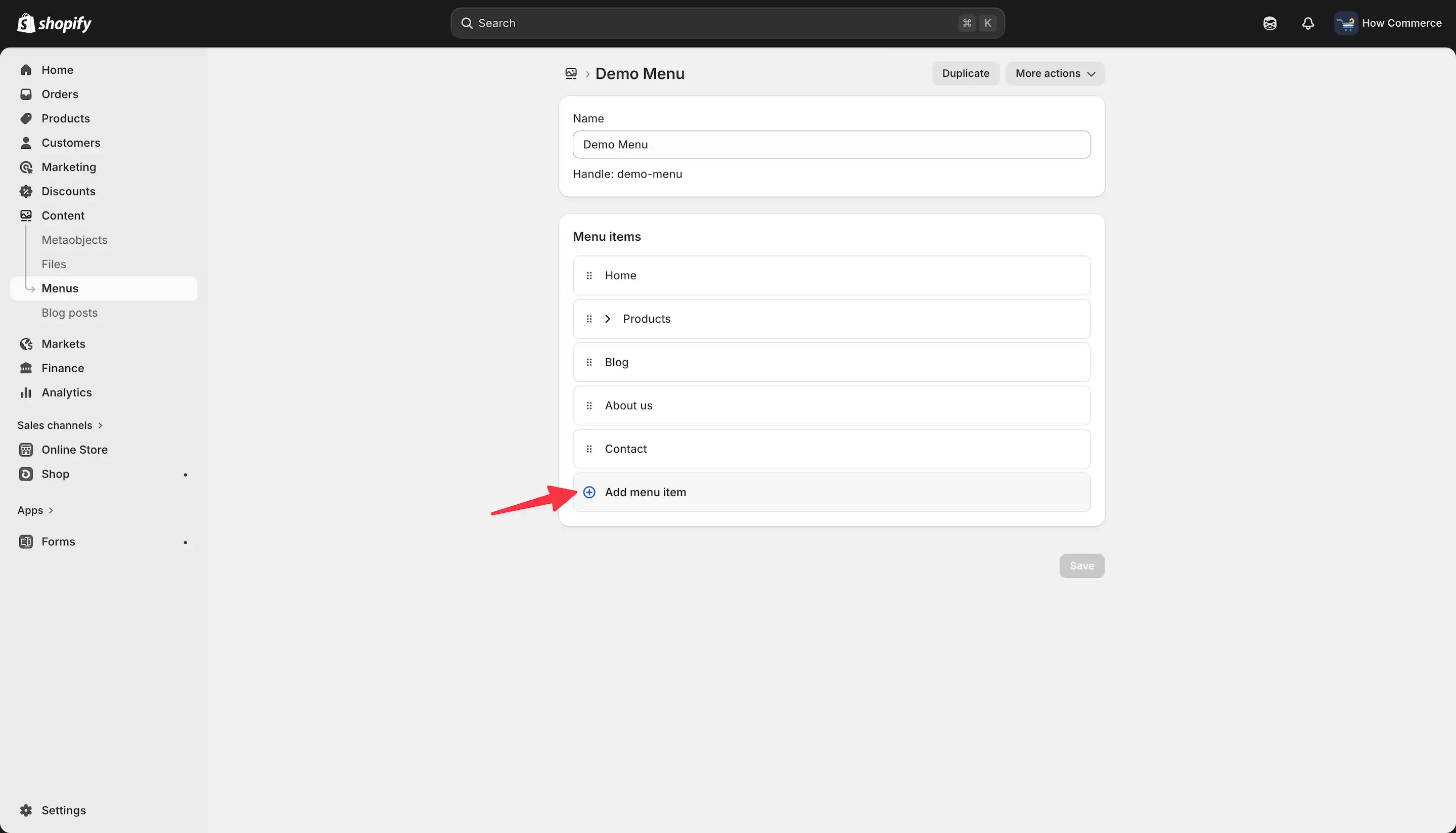This screenshot has width=1456, height=833.
Task: Click the Online Store storefront icon
Action: click(x=26, y=450)
